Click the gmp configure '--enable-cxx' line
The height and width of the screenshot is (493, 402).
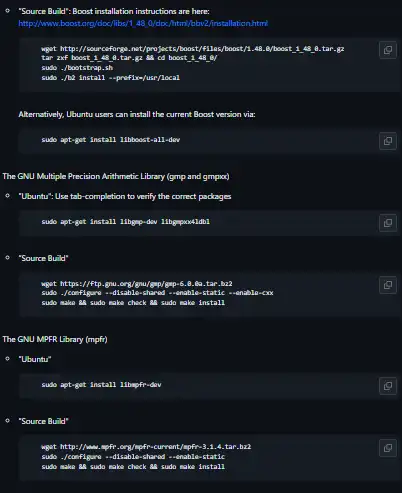coord(157,293)
